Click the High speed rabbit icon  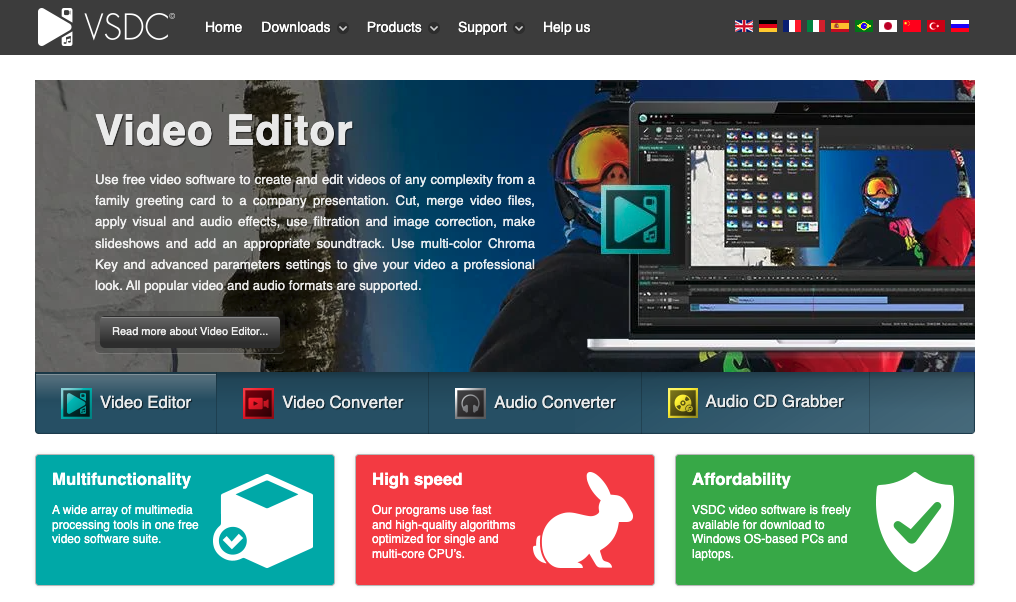pos(583,520)
